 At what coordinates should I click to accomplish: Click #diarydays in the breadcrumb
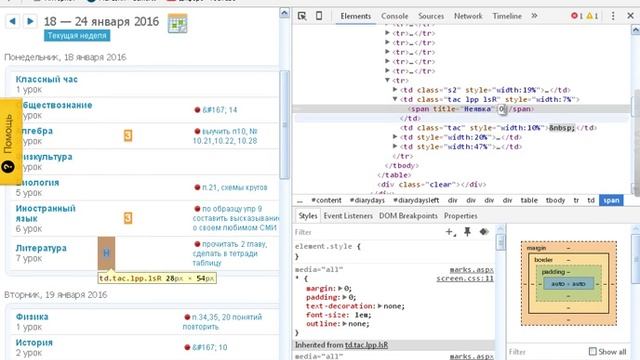pyautogui.click(x=367, y=200)
